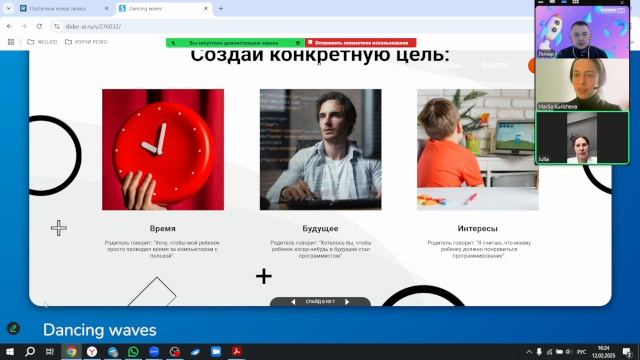Click the slide title Создай конкретную цель

click(320, 56)
